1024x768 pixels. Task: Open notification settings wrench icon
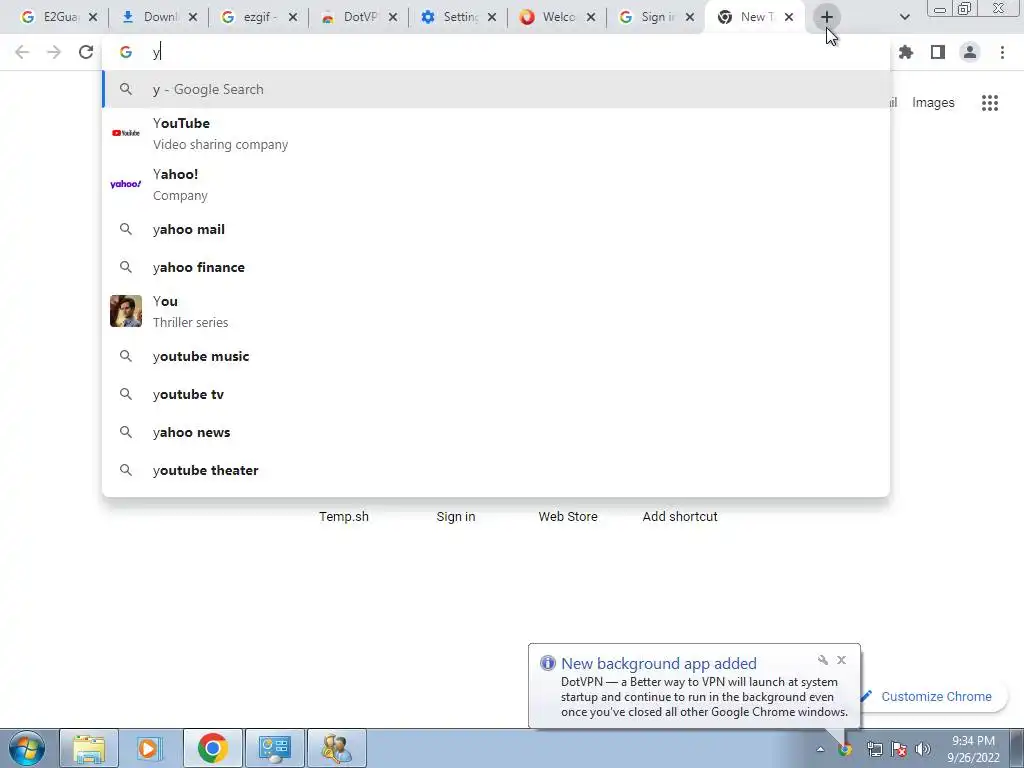tap(823, 660)
